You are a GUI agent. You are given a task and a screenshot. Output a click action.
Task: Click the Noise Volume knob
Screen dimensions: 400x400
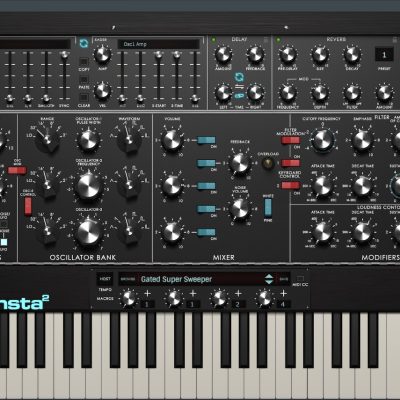(x=240, y=209)
